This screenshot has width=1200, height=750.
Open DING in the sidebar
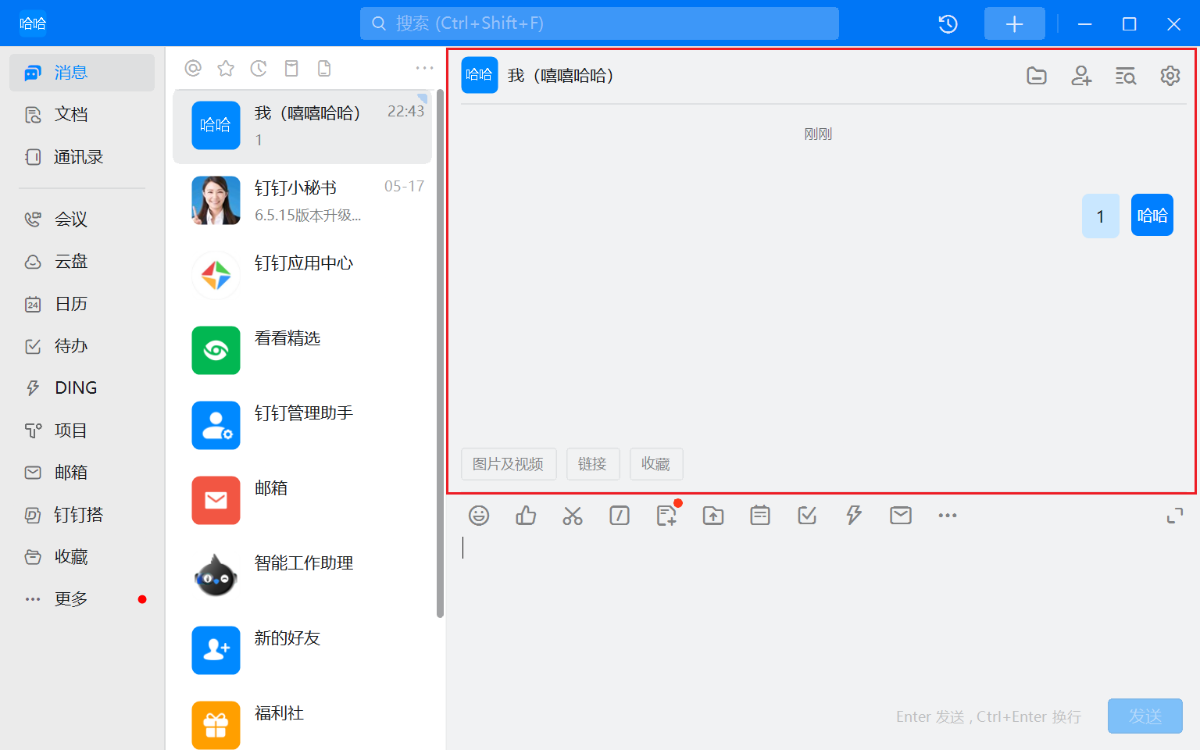(x=82, y=388)
